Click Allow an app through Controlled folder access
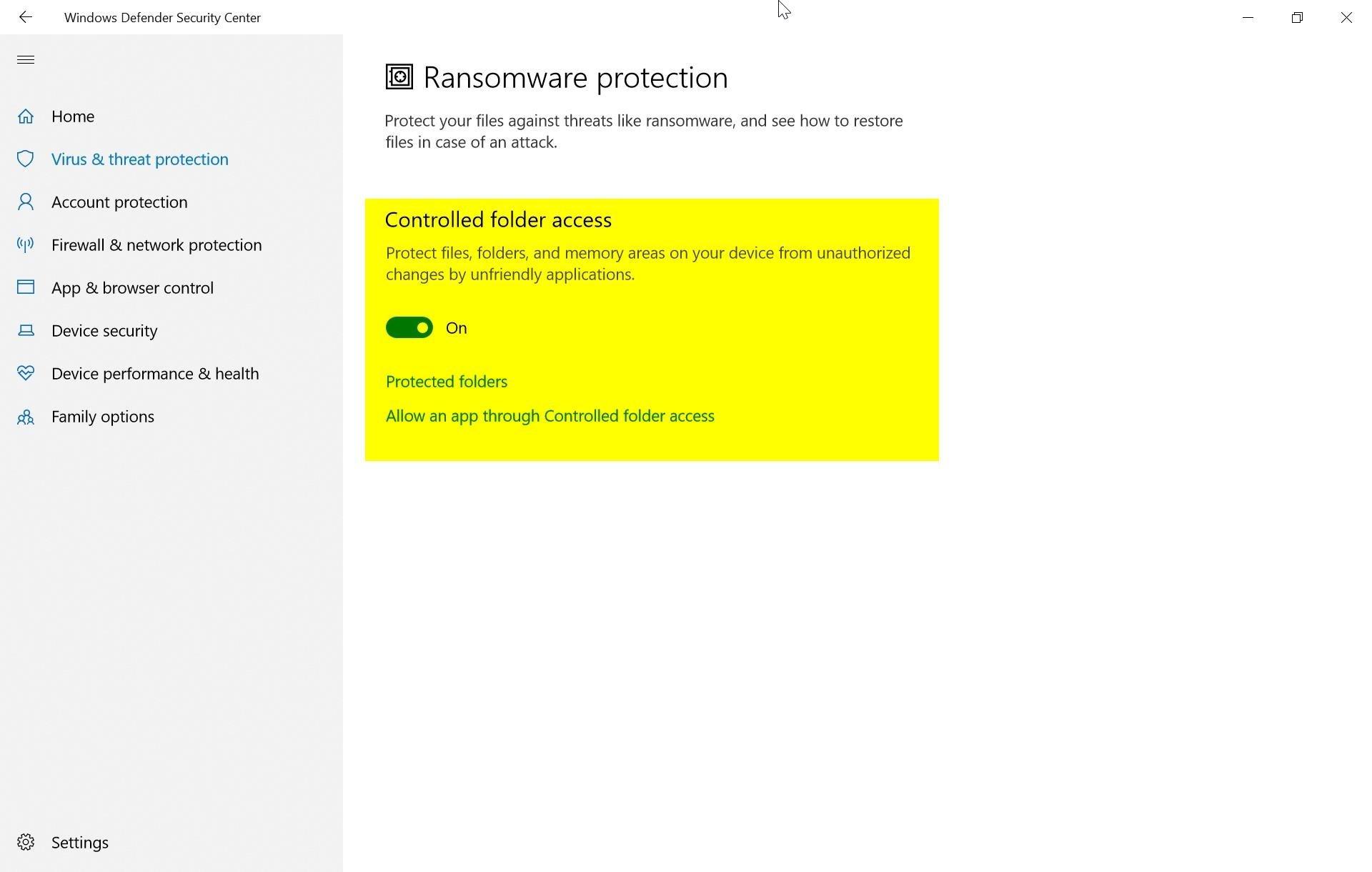This screenshot has height=872, width=1372. pyautogui.click(x=550, y=415)
